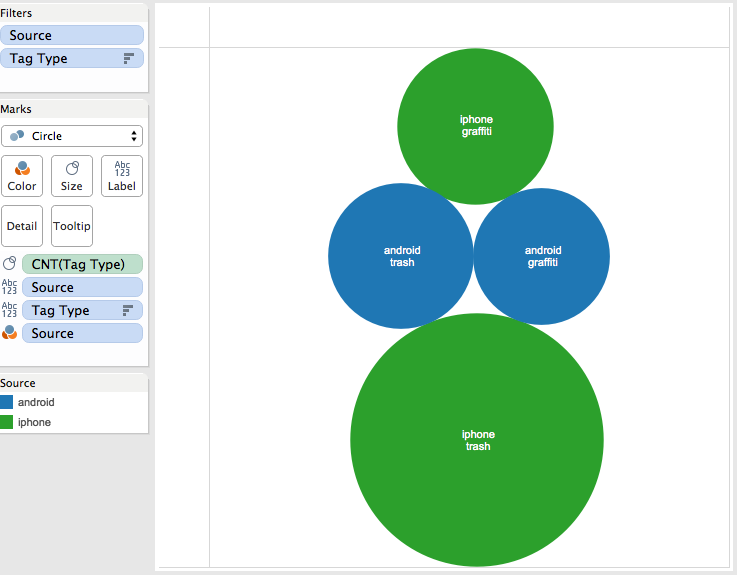The height and width of the screenshot is (575, 737).
Task: Click the stepper arrows on mark type dropdown
Action: coord(134,136)
